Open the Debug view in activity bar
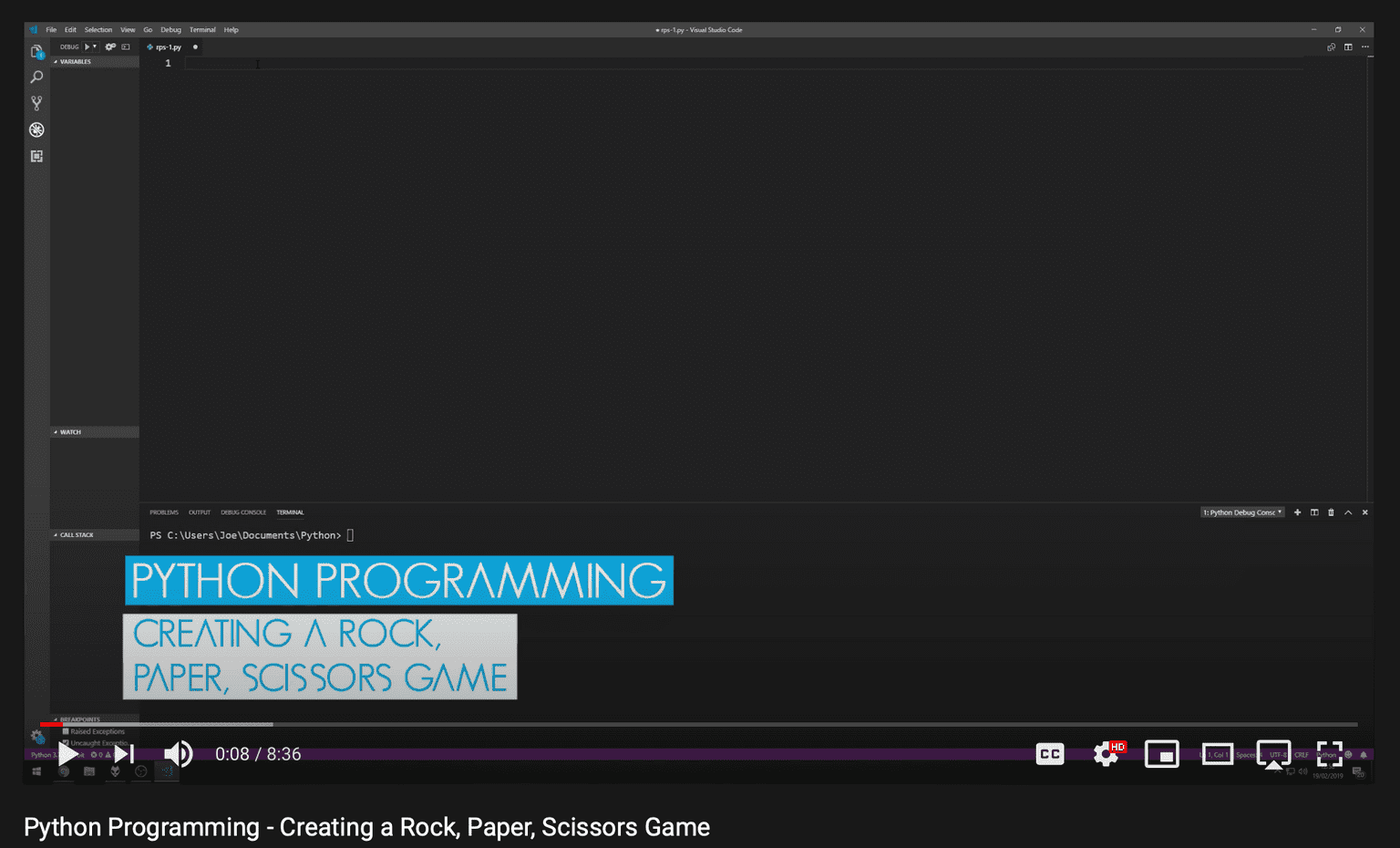 pyautogui.click(x=36, y=129)
